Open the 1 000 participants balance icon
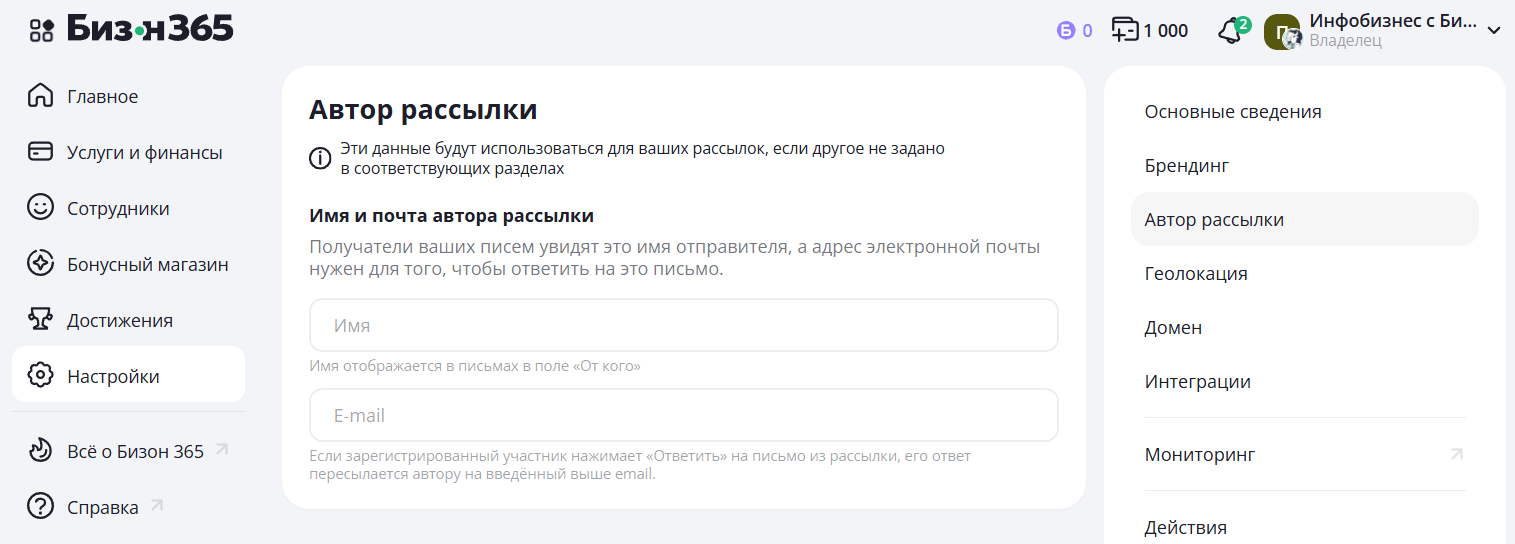This screenshot has width=1515, height=544. click(1125, 31)
